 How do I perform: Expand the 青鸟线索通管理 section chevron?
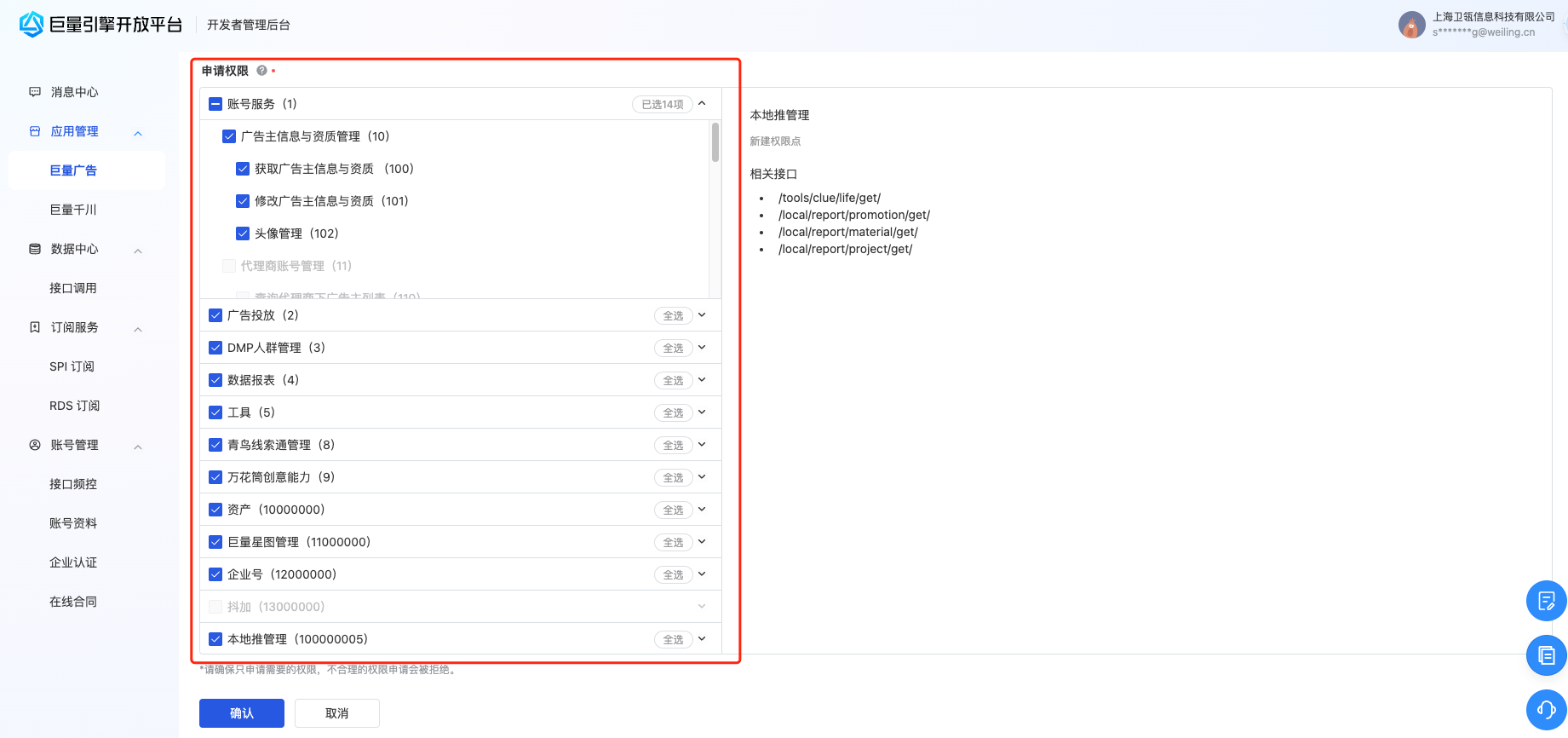click(702, 444)
